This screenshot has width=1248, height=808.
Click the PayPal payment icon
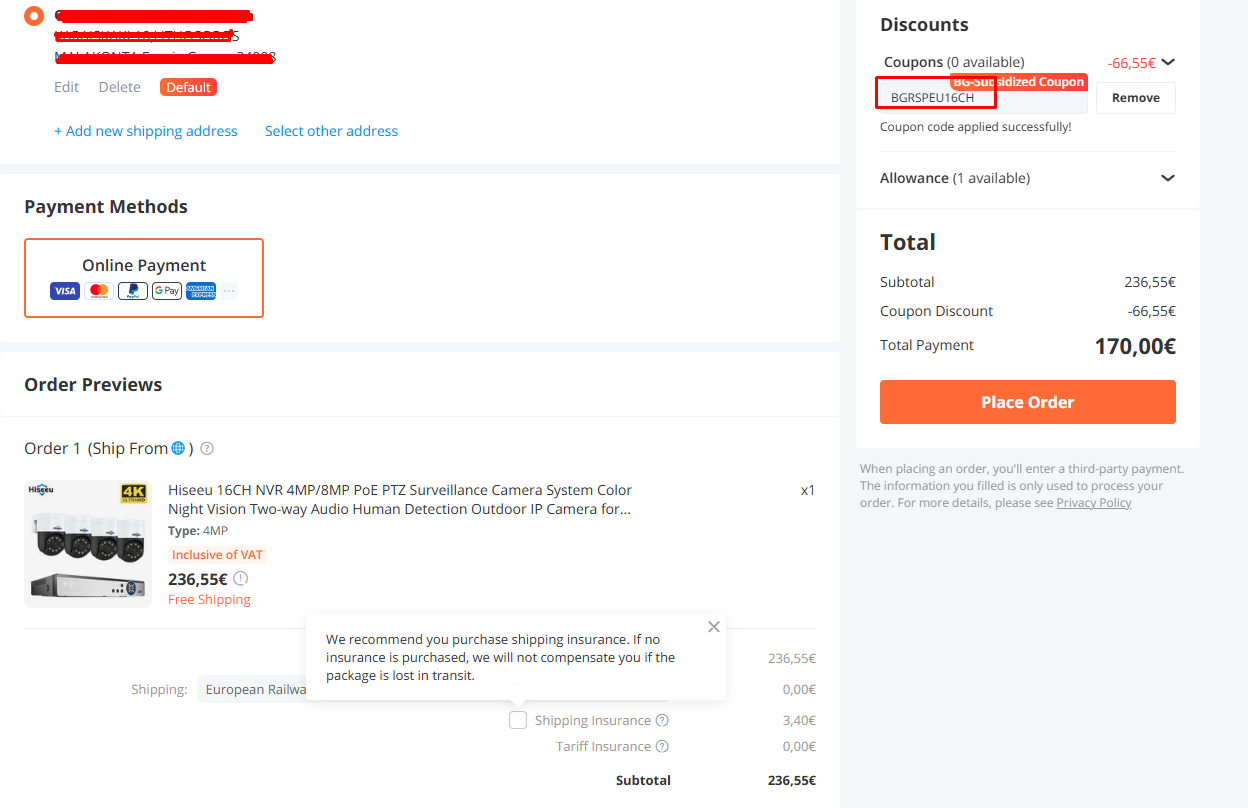pos(133,291)
